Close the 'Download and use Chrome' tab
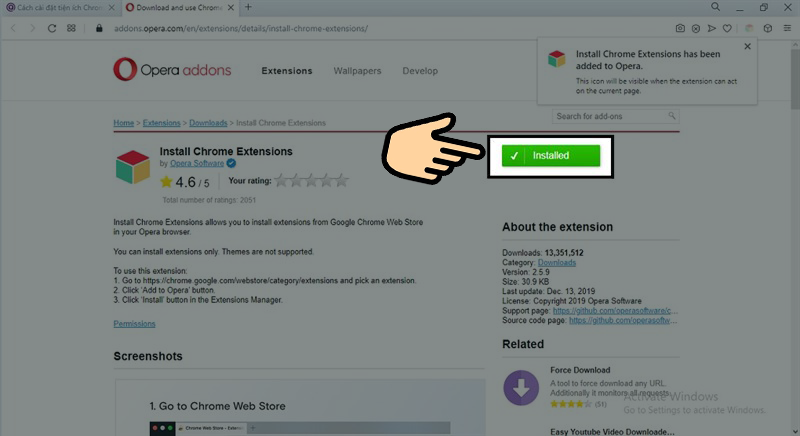800x436 pixels. tap(231, 8)
